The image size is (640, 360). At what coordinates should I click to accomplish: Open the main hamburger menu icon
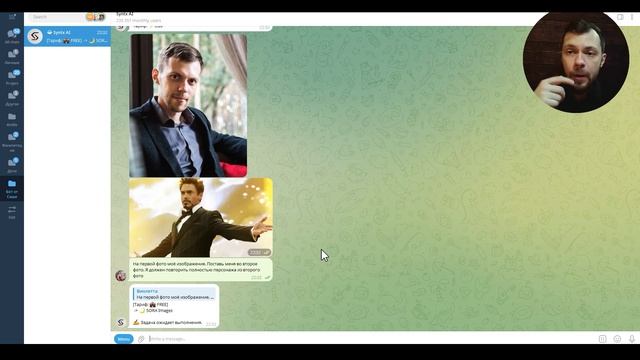click(x=12, y=17)
